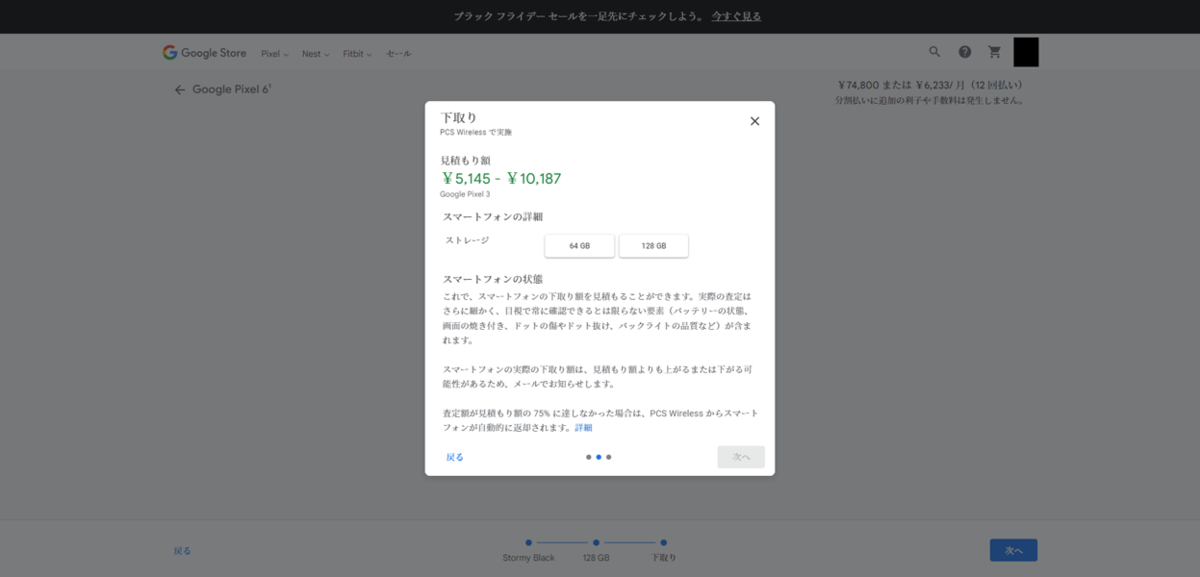
Task: Open the shopping cart icon
Action: click(x=995, y=52)
